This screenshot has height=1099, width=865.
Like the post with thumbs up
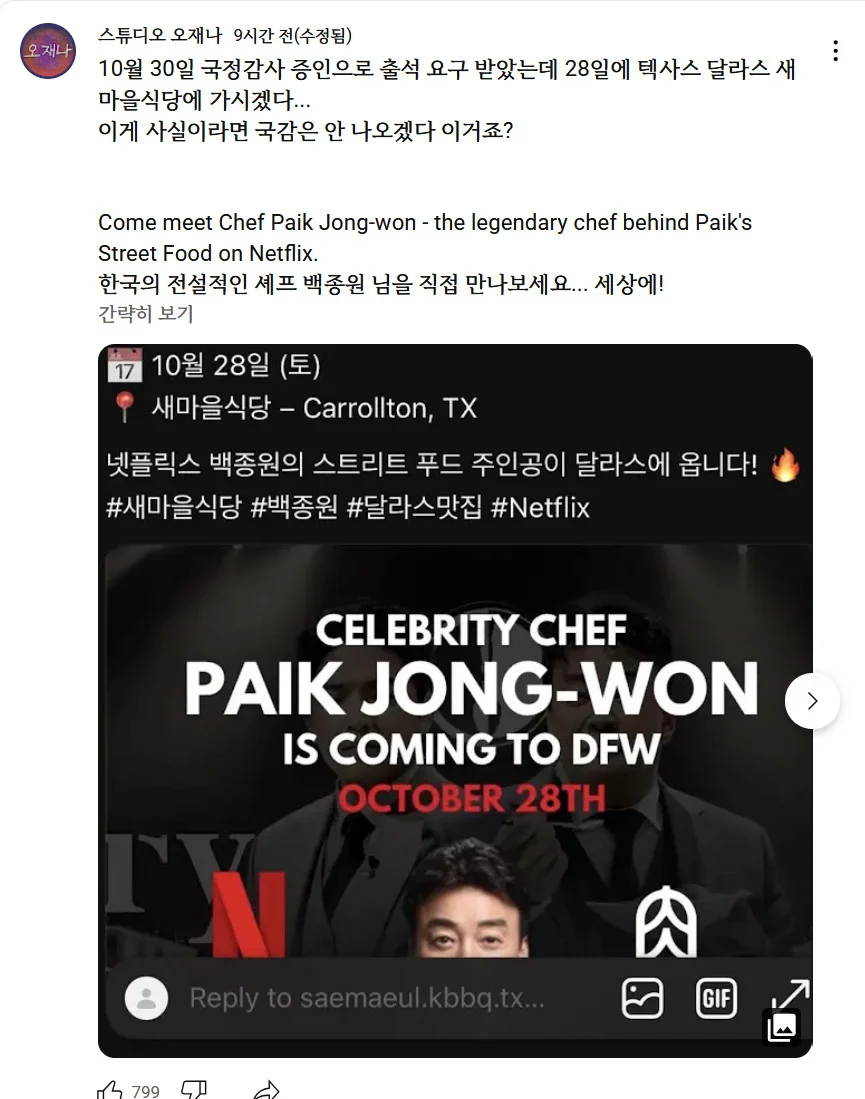tap(110, 1090)
